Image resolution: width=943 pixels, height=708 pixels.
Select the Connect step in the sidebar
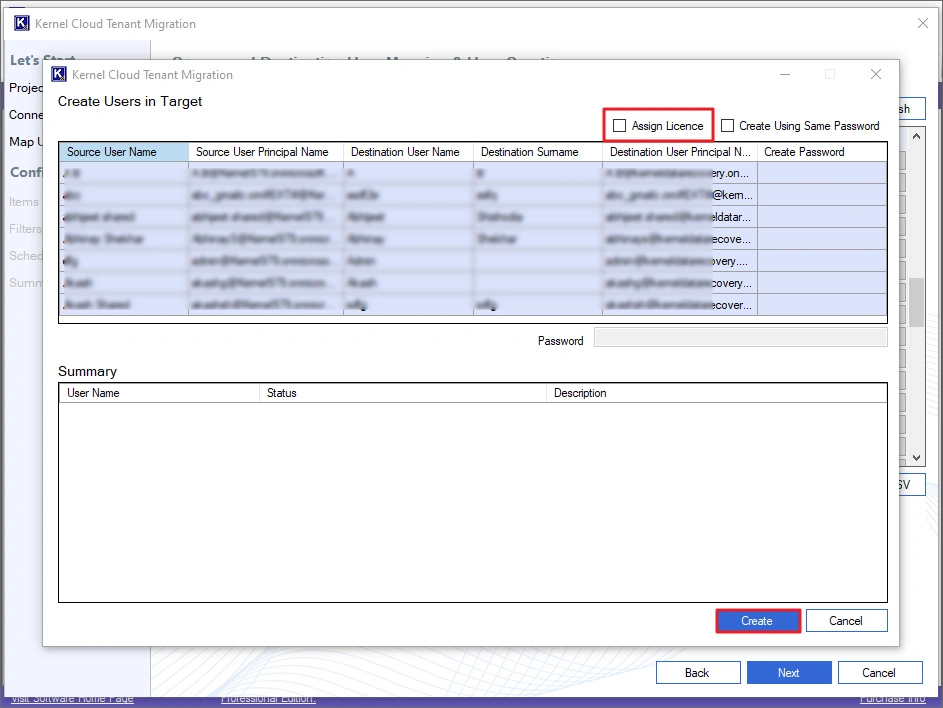pyautogui.click(x=26, y=115)
